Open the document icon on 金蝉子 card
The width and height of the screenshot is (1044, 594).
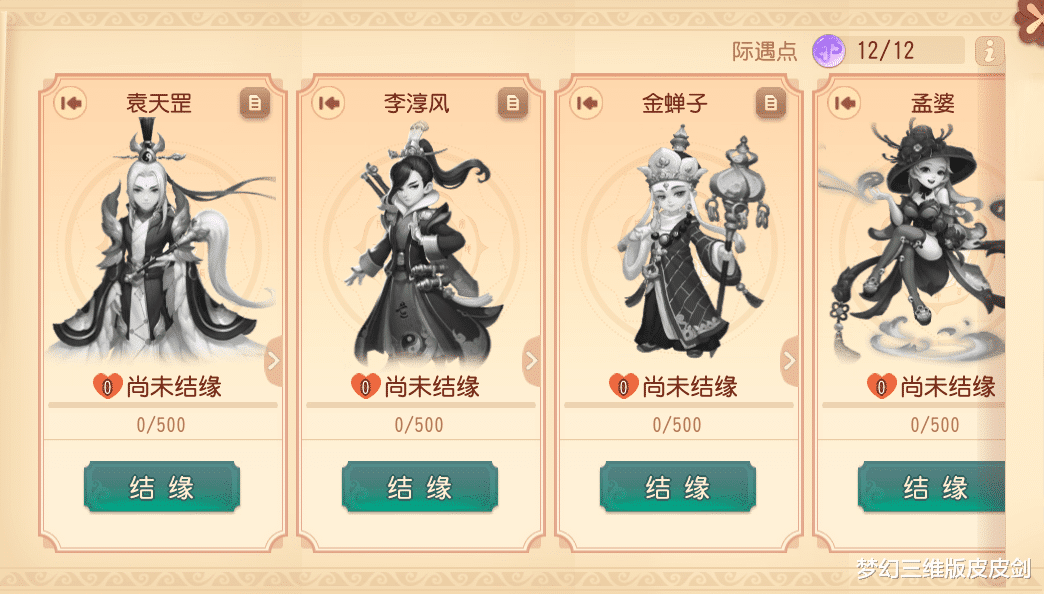point(771,103)
